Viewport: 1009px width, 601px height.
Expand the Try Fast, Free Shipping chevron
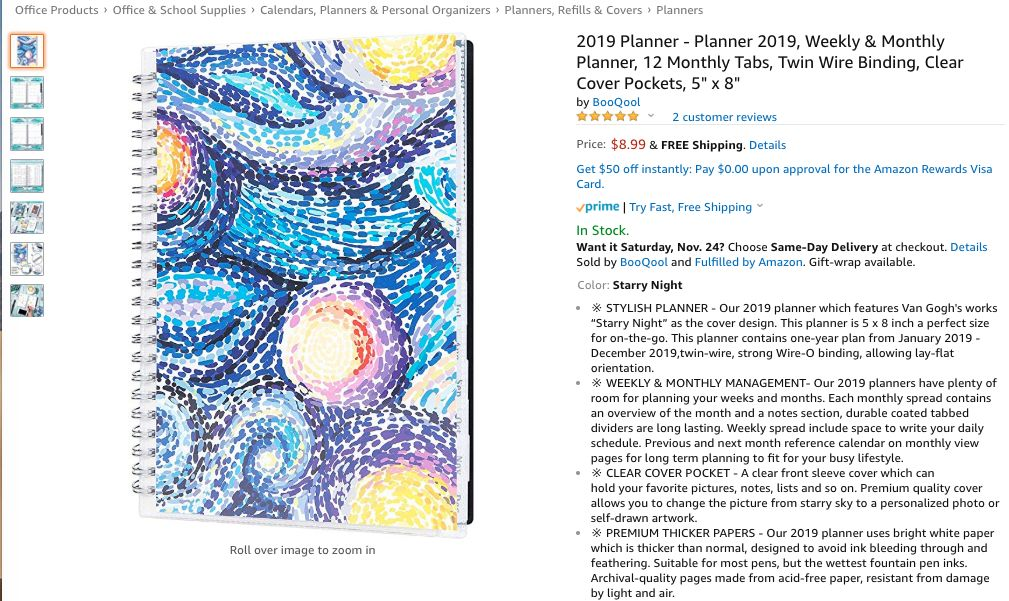[760, 206]
